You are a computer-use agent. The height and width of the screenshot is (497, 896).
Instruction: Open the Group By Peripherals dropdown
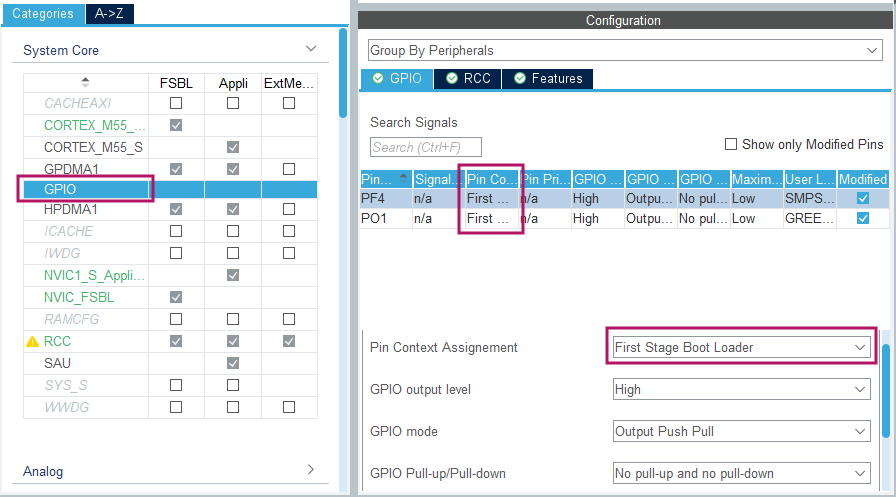click(625, 50)
